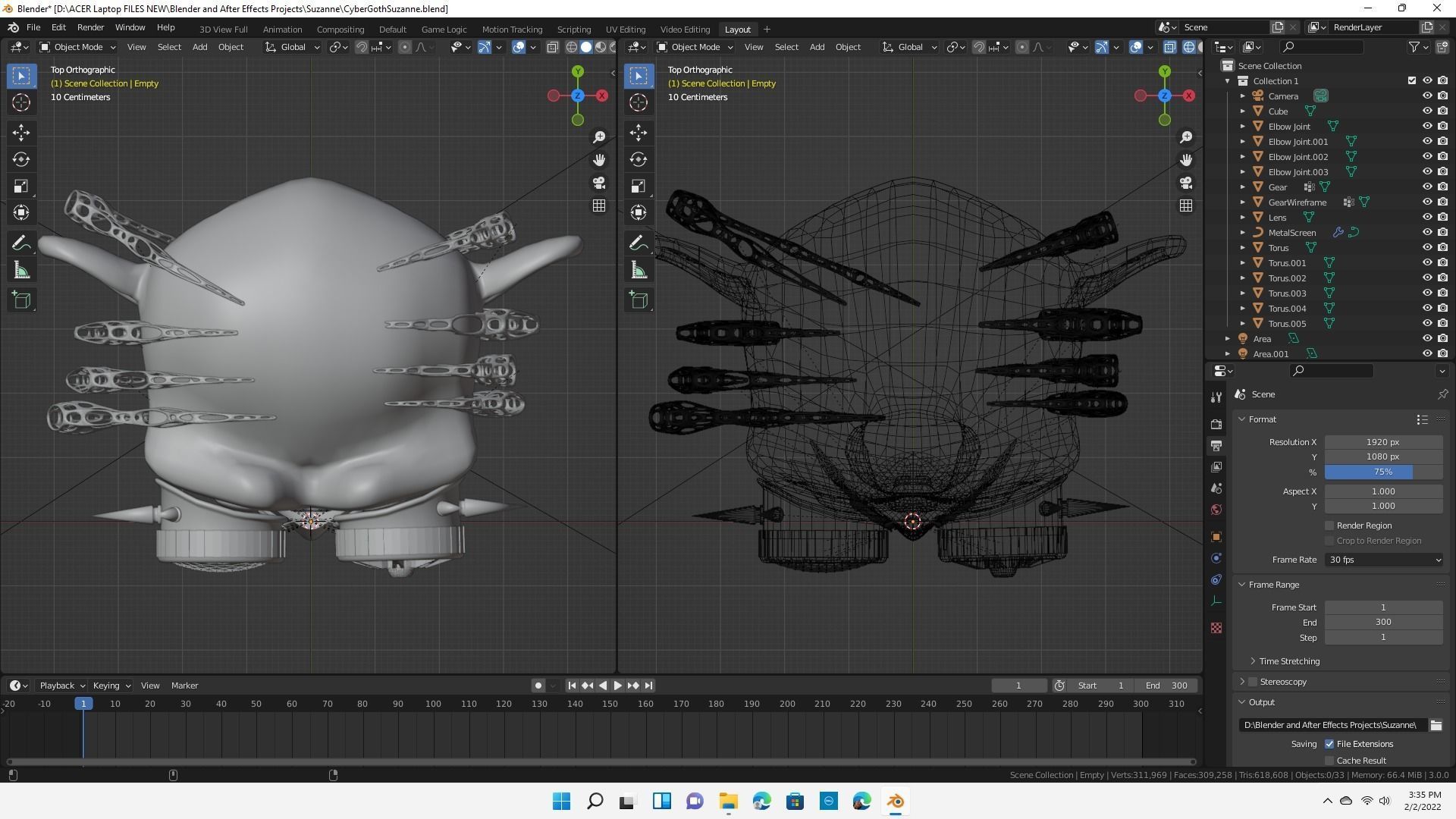Open the solid-shaded viewport's Object Mode dropdown

point(78,47)
